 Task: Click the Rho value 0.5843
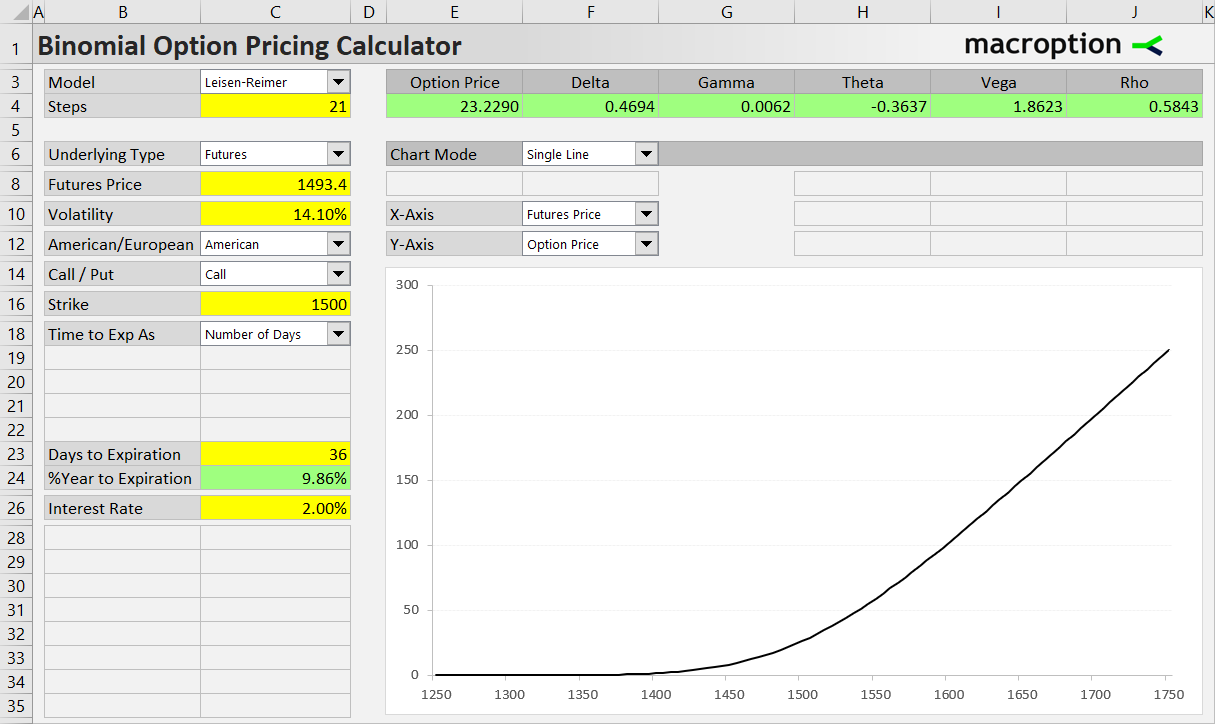click(x=1134, y=106)
